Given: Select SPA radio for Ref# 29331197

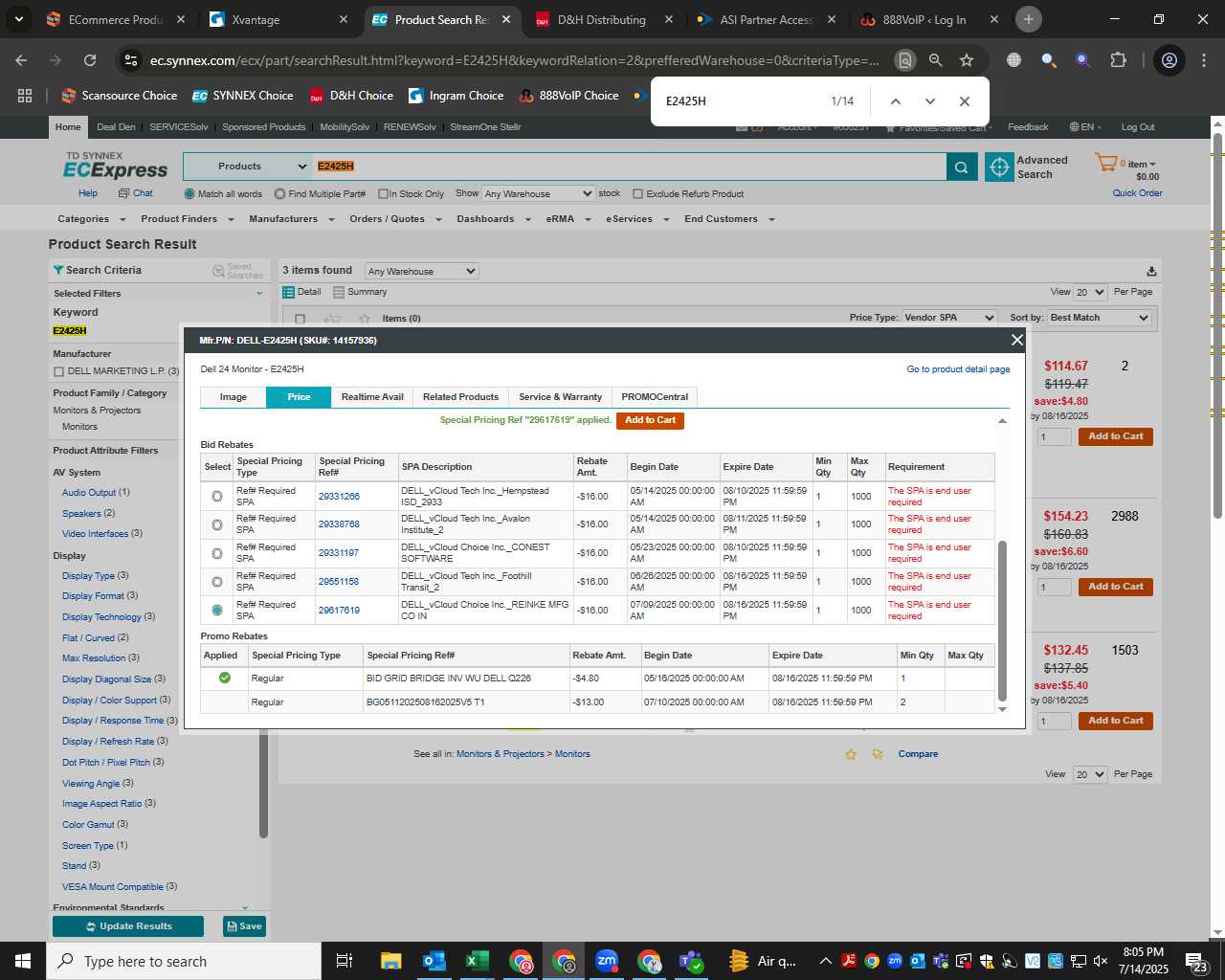Looking at the screenshot, I should pos(217,553).
